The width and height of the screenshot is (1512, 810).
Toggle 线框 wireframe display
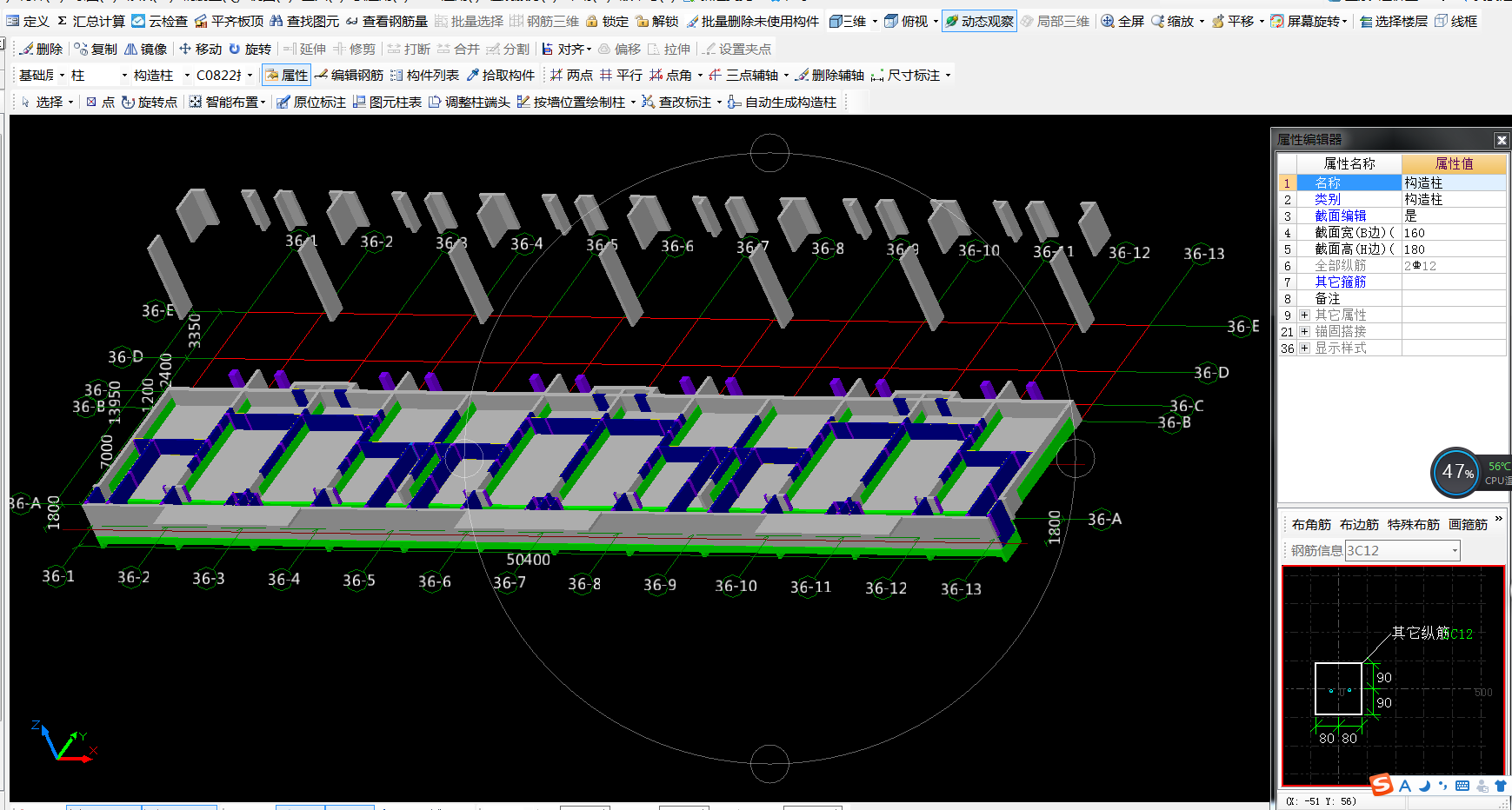1456,21
